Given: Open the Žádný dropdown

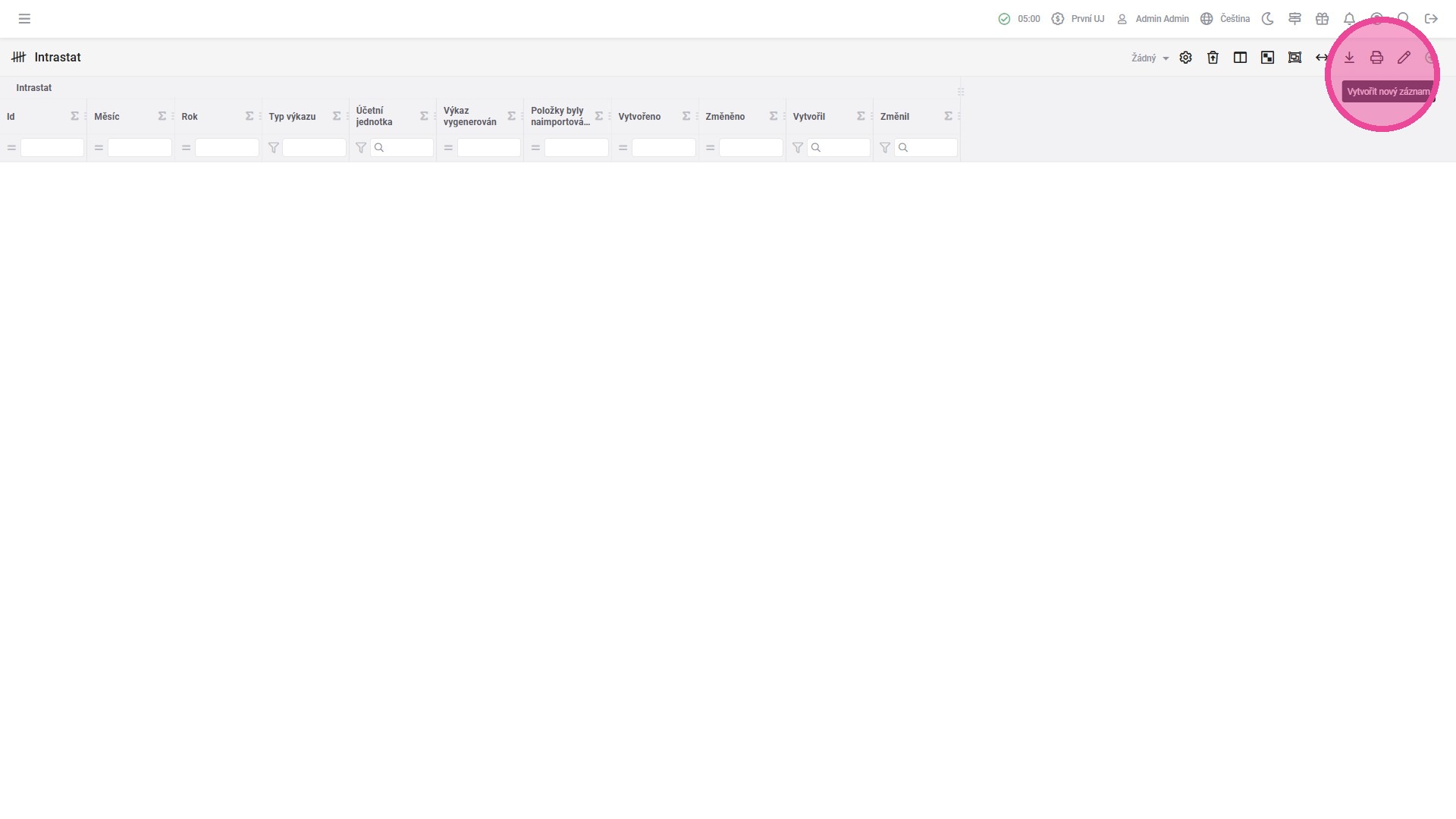Looking at the screenshot, I should (x=1150, y=58).
